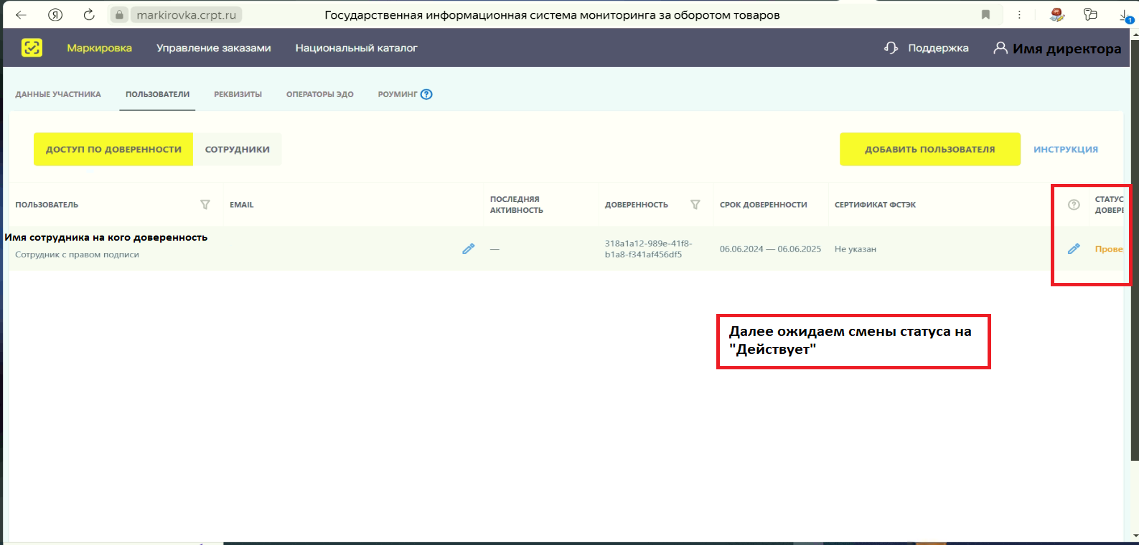Open filter for Пользователь column
Viewport: 1140px width, 546px height.
[205, 205]
